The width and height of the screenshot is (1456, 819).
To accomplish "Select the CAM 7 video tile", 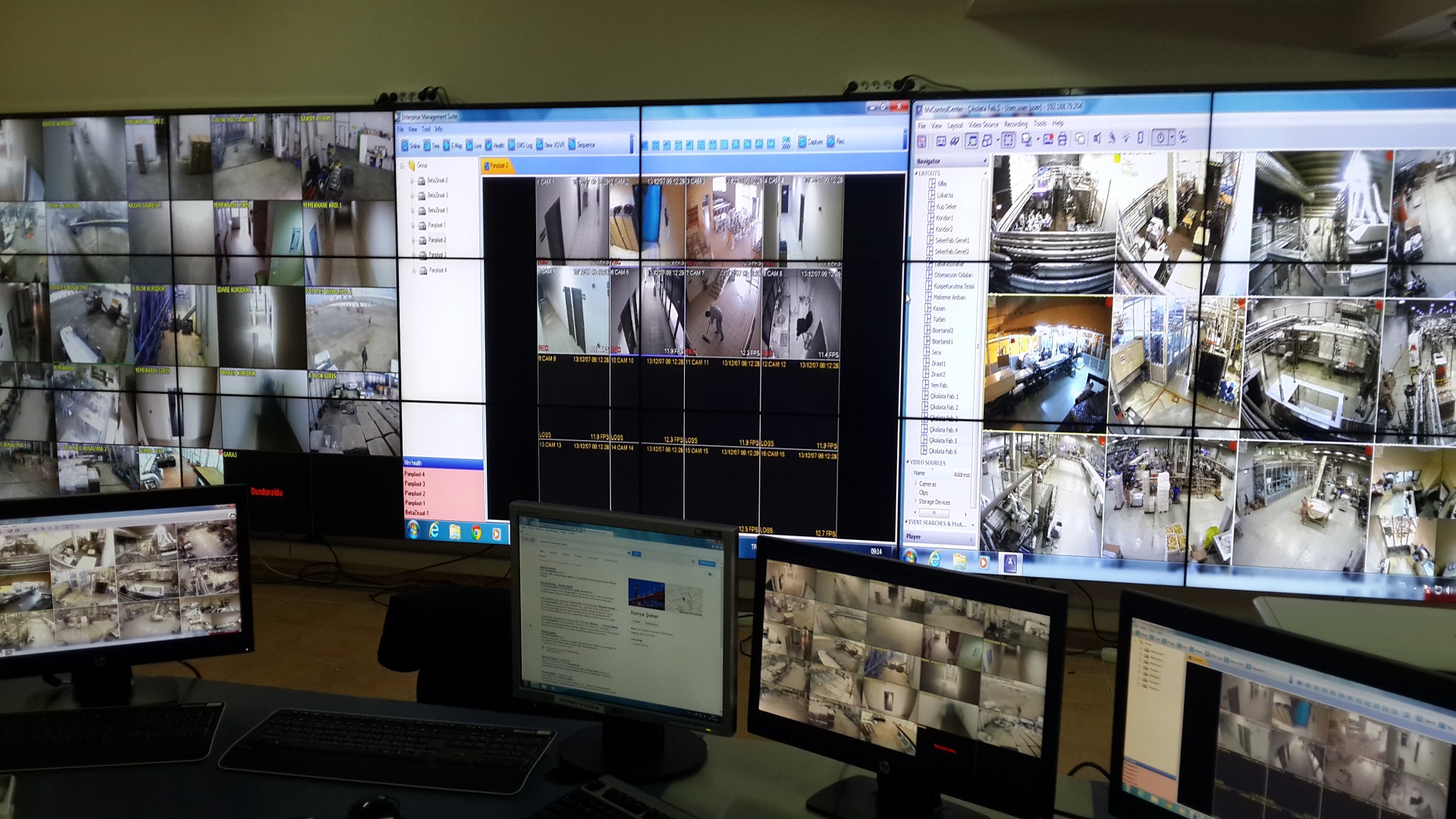I will pos(722,311).
